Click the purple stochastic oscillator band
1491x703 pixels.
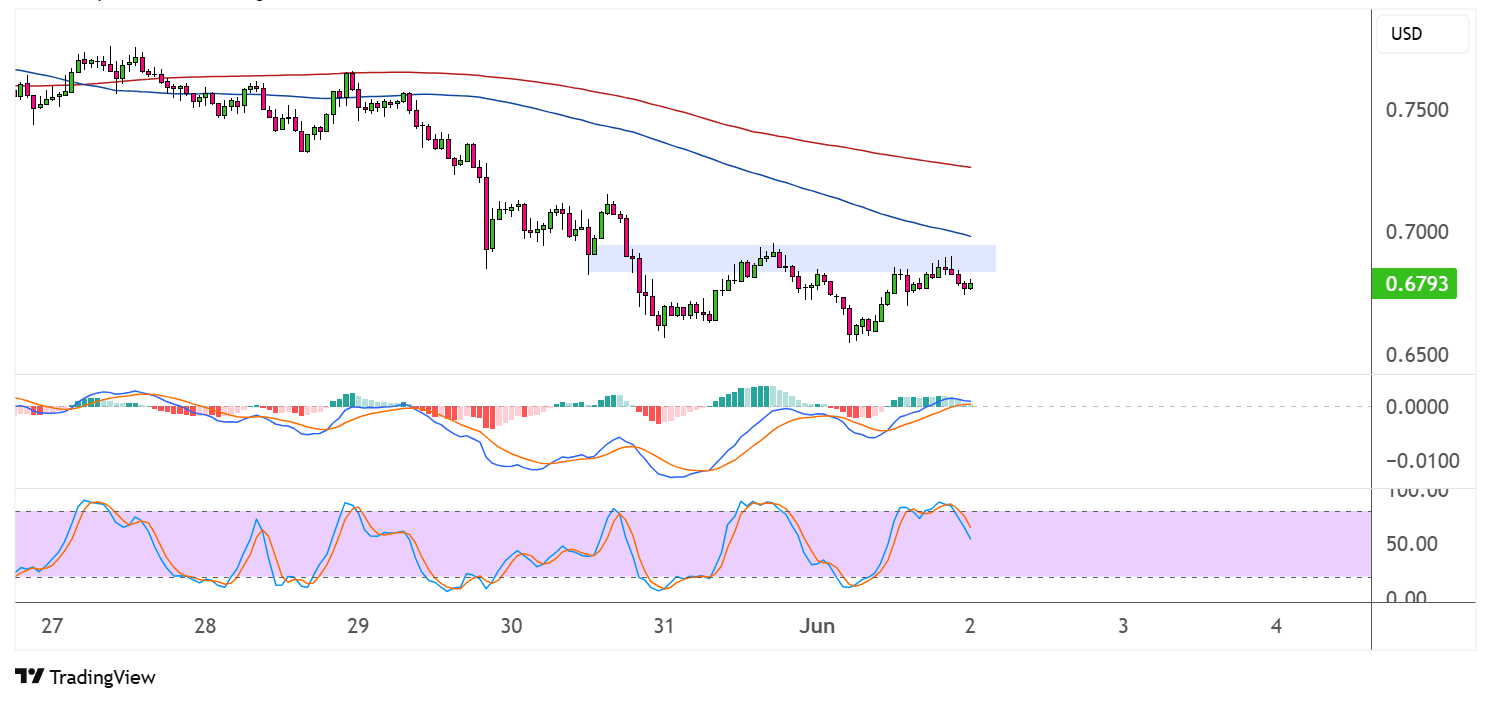click(x=692, y=544)
